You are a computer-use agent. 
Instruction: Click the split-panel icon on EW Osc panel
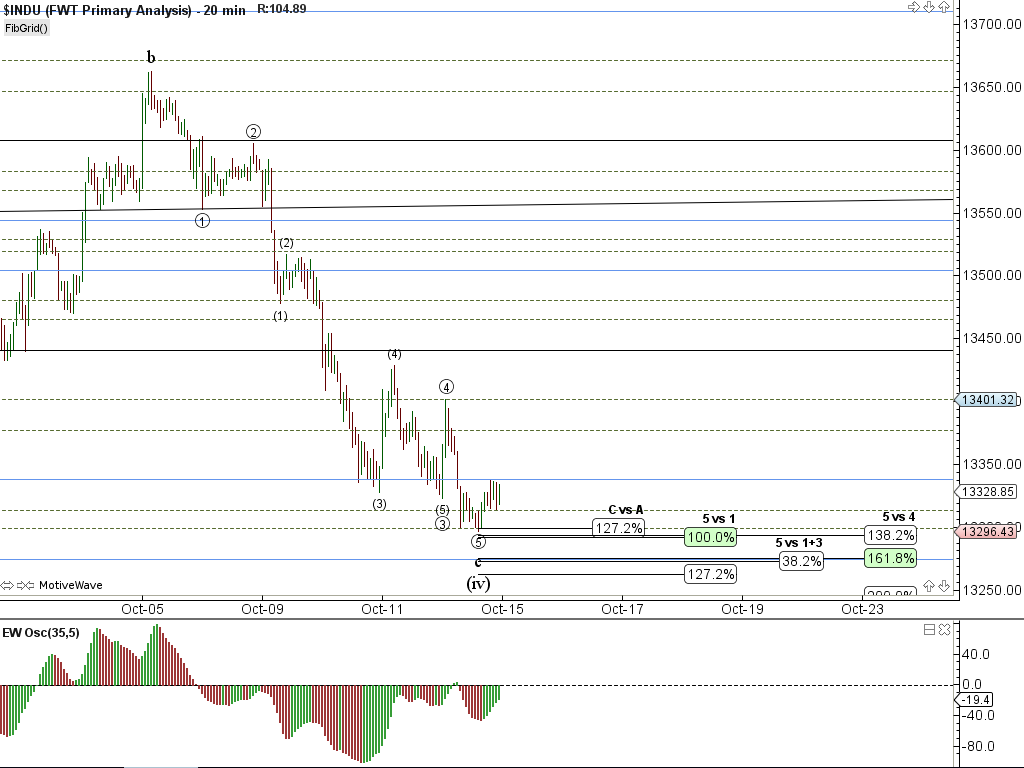[929, 629]
